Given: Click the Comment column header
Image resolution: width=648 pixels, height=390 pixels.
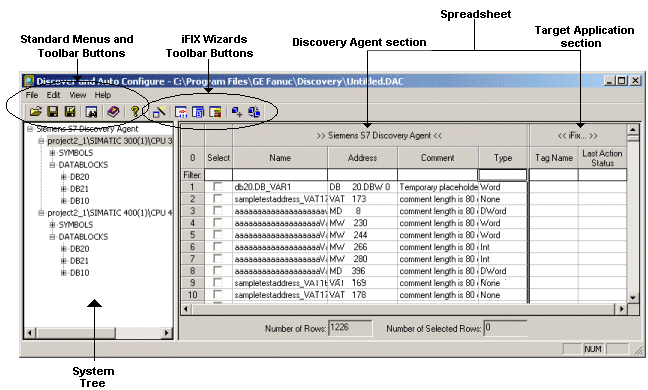Looking at the screenshot, I should coord(438,158).
